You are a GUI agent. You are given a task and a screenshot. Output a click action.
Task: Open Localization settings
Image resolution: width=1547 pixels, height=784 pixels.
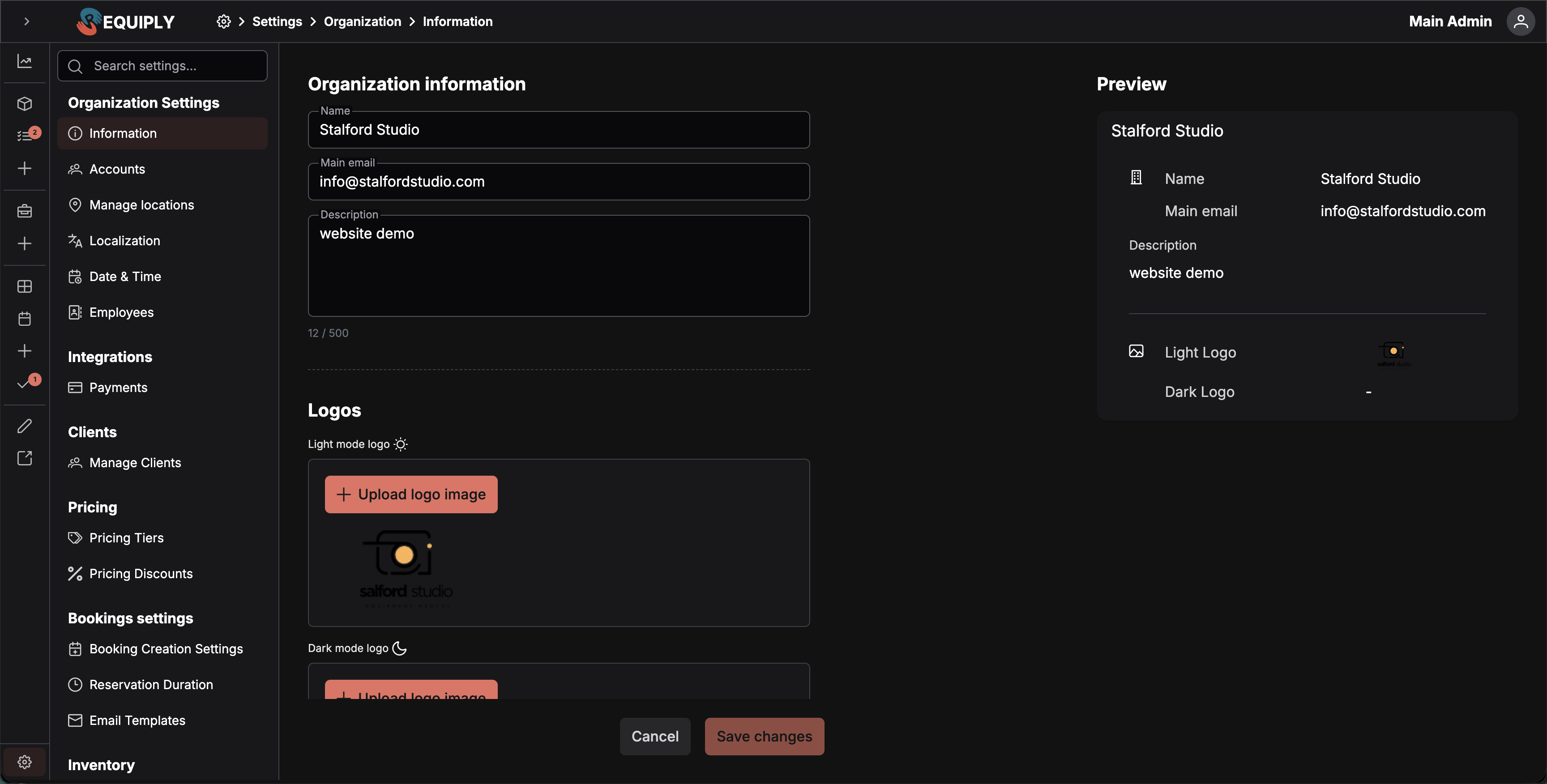162,241
